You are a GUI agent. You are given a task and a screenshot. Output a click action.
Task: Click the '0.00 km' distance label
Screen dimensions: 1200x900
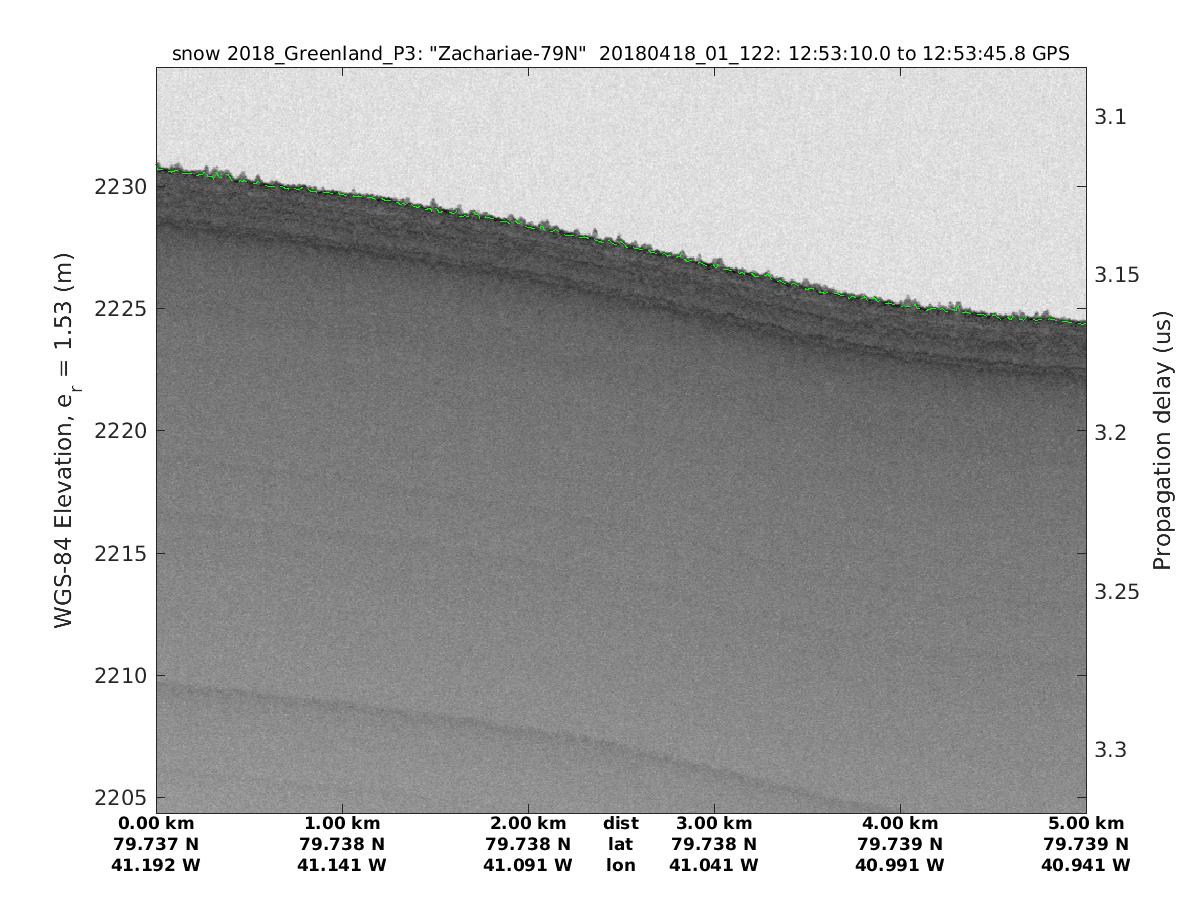coord(157,824)
